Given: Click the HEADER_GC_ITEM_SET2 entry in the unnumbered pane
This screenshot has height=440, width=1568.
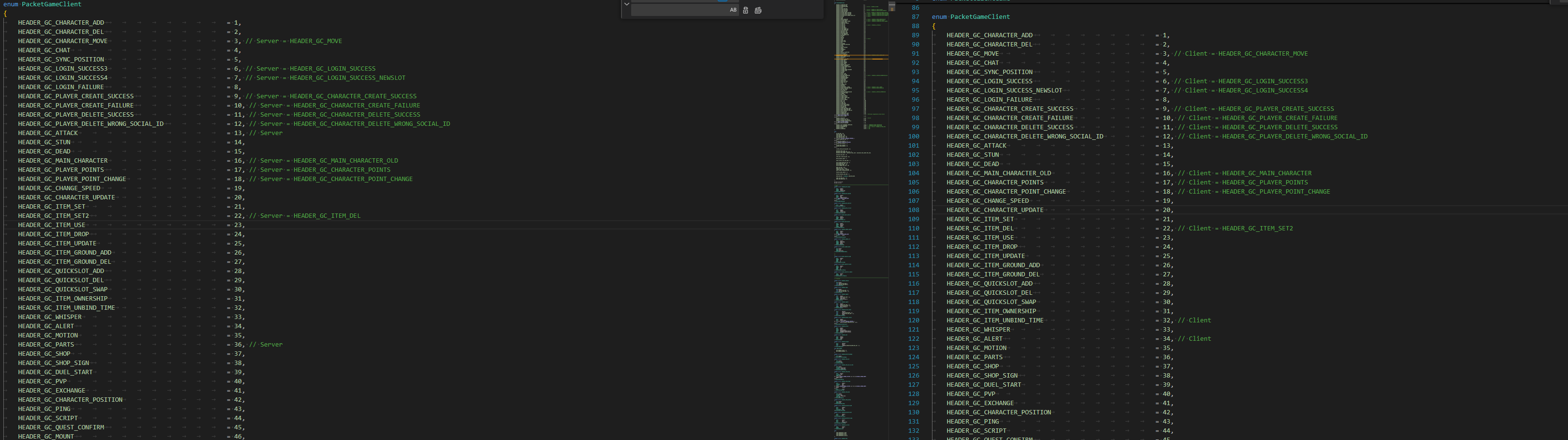Looking at the screenshot, I should (54, 216).
